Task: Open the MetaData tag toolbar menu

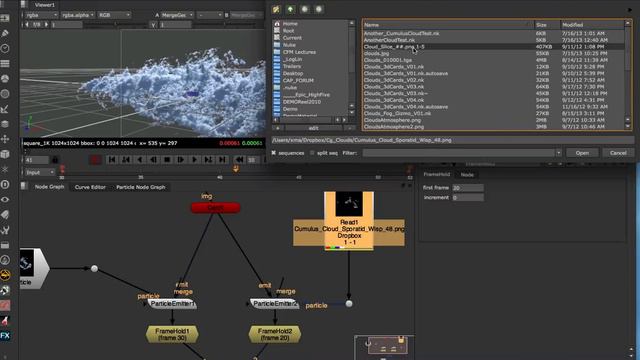Action: pyautogui.click(x=5, y=214)
